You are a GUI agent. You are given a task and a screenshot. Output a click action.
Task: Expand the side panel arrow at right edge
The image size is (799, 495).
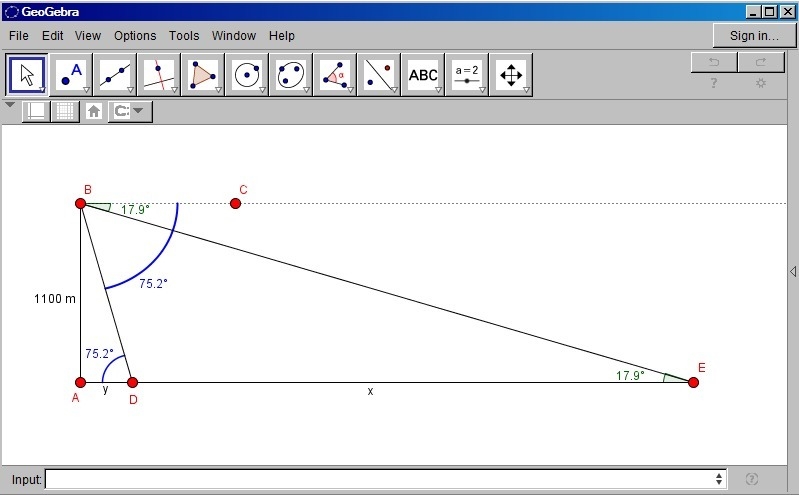click(x=793, y=271)
